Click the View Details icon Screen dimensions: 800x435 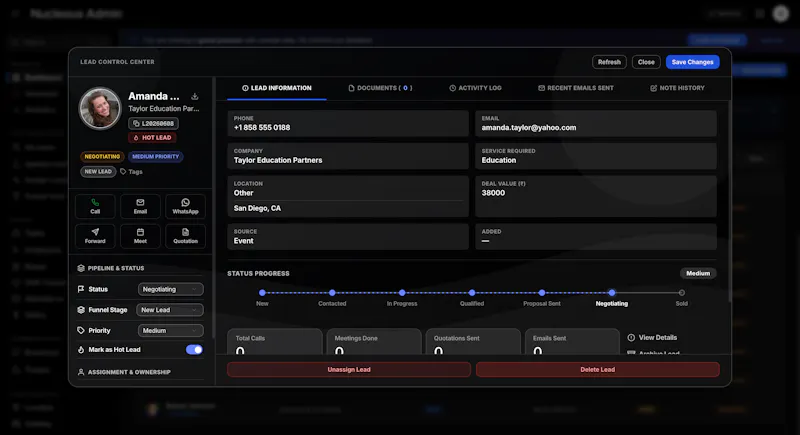pyautogui.click(x=631, y=338)
